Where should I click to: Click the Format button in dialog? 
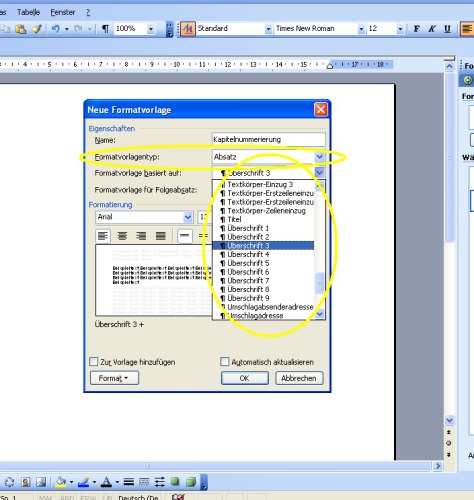pos(114,378)
